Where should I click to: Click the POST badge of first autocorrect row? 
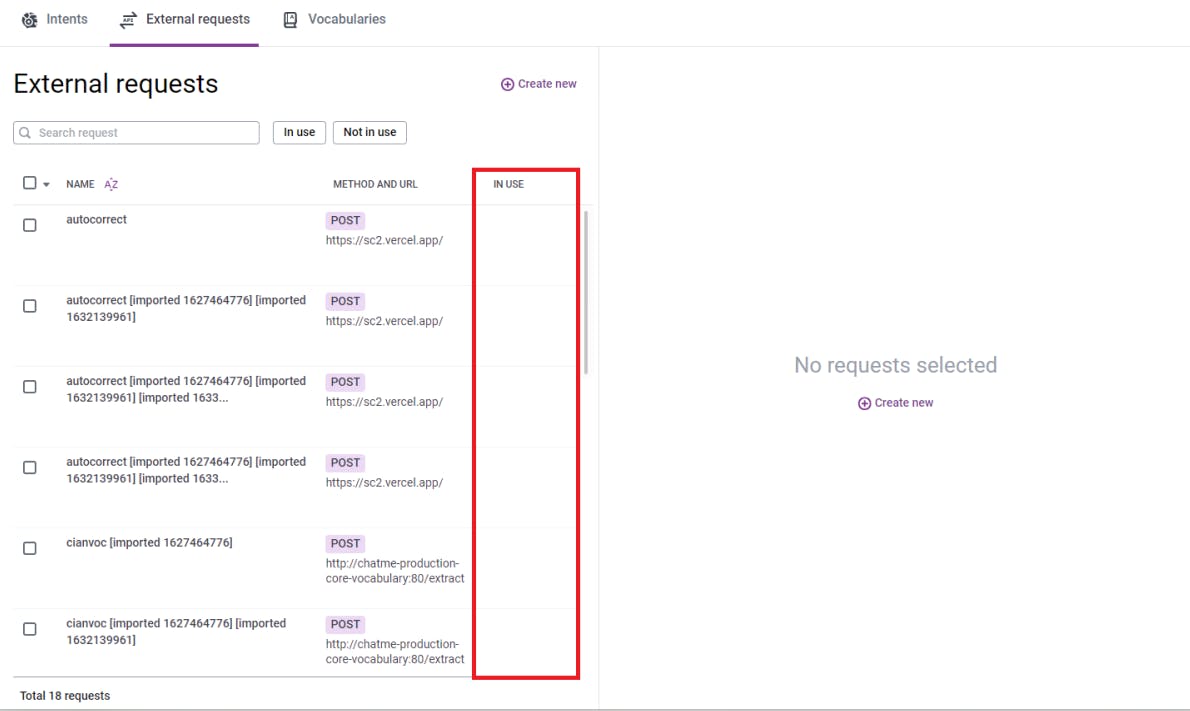[x=345, y=221]
